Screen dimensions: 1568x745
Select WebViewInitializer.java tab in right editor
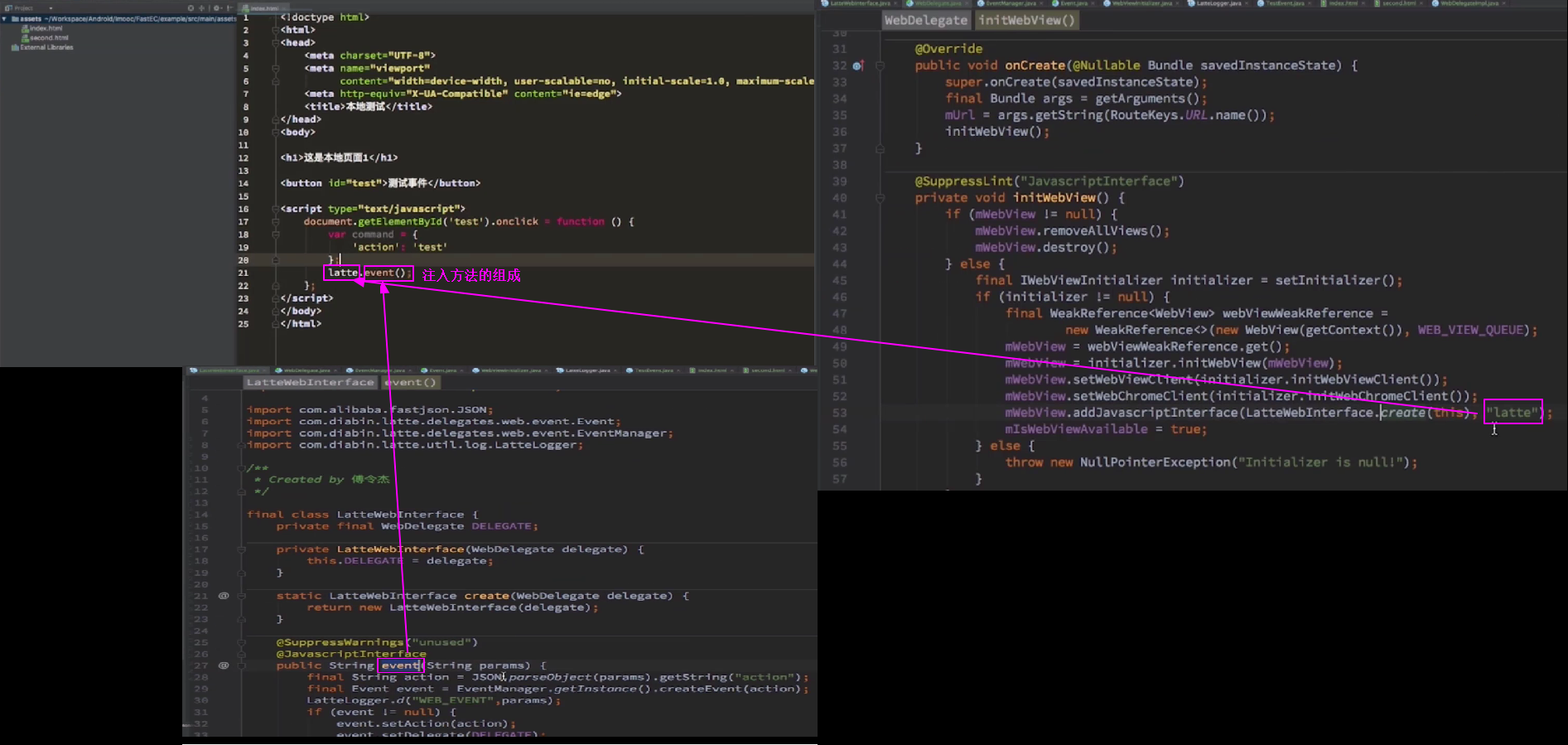click(x=1141, y=4)
